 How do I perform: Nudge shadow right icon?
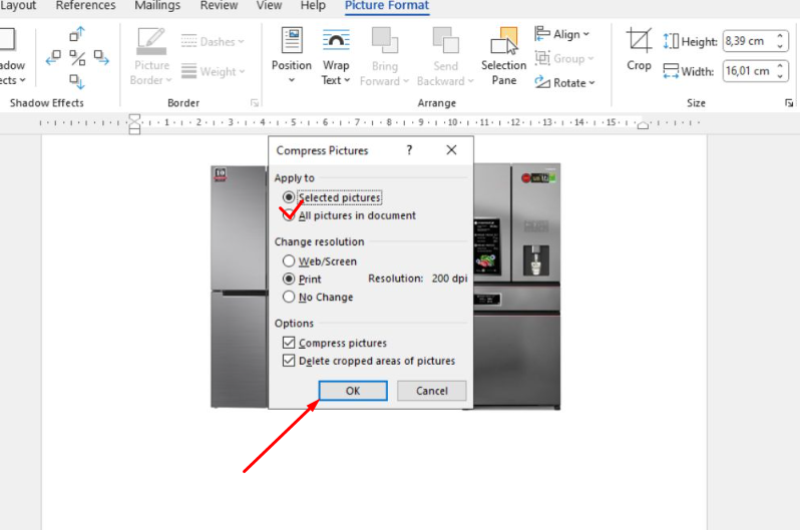tap(101, 58)
